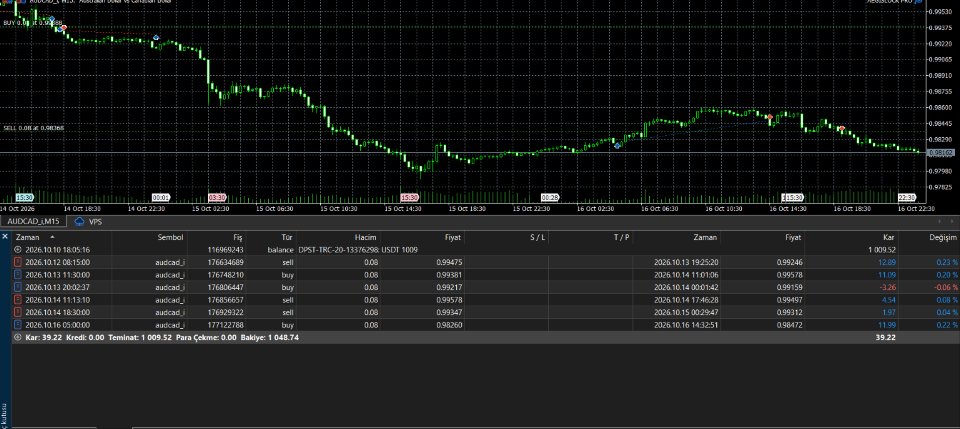The height and width of the screenshot is (429, 960).
Task: Sort by the Fiş column header
Action: pos(239,237)
